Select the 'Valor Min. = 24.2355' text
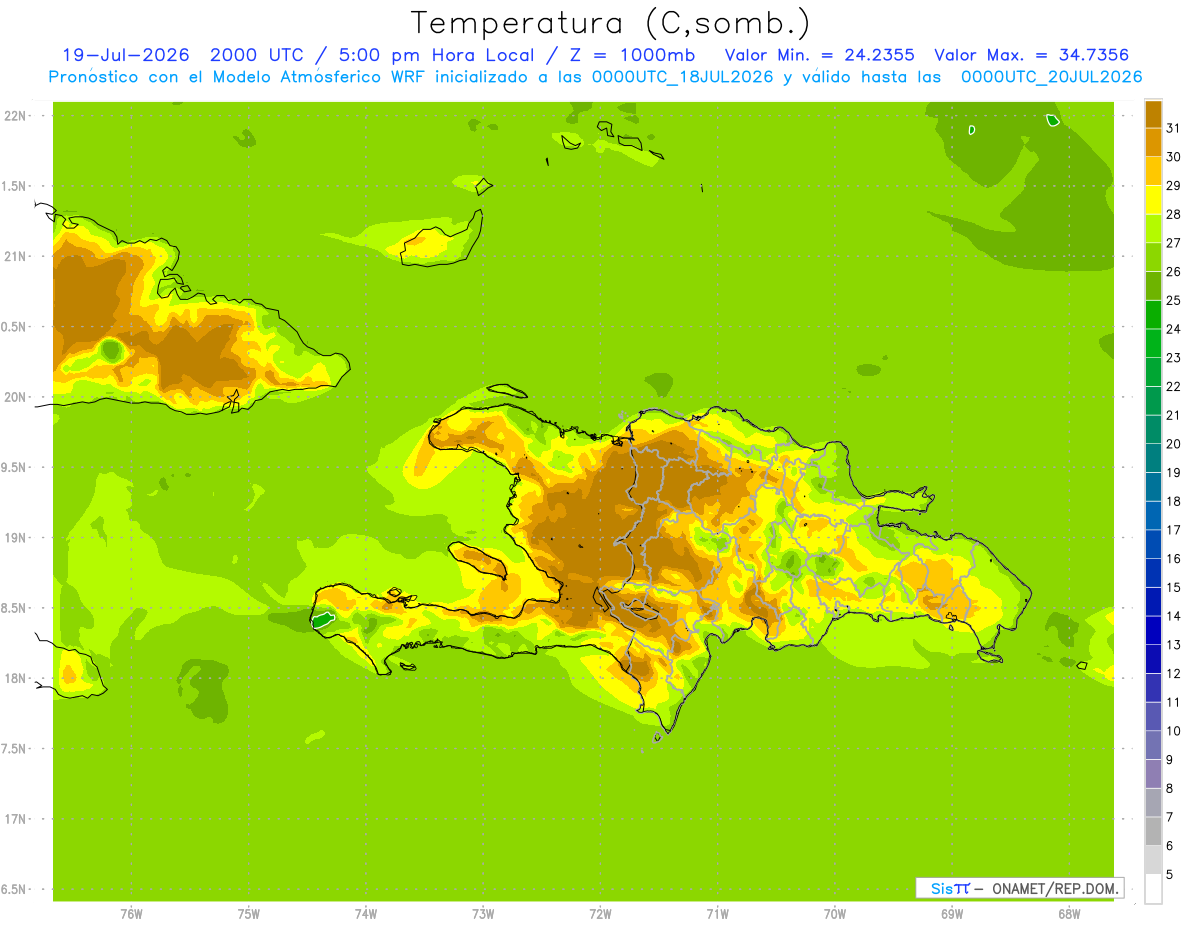This screenshot has height=927, width=1200. pyautogui.click(x=819, y=55)
